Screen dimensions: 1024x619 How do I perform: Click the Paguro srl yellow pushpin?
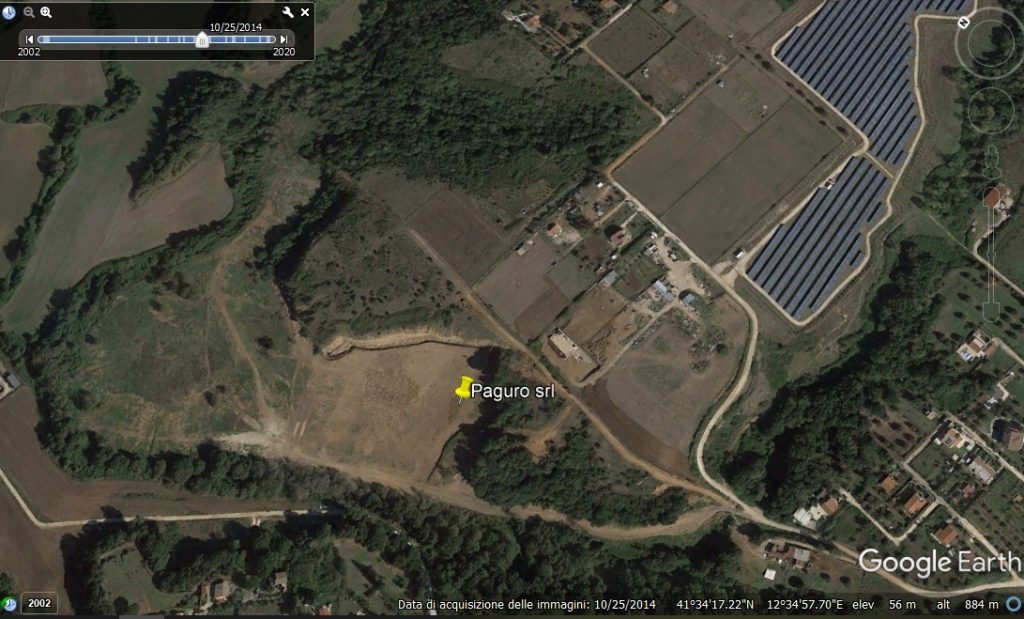(464, 388)
